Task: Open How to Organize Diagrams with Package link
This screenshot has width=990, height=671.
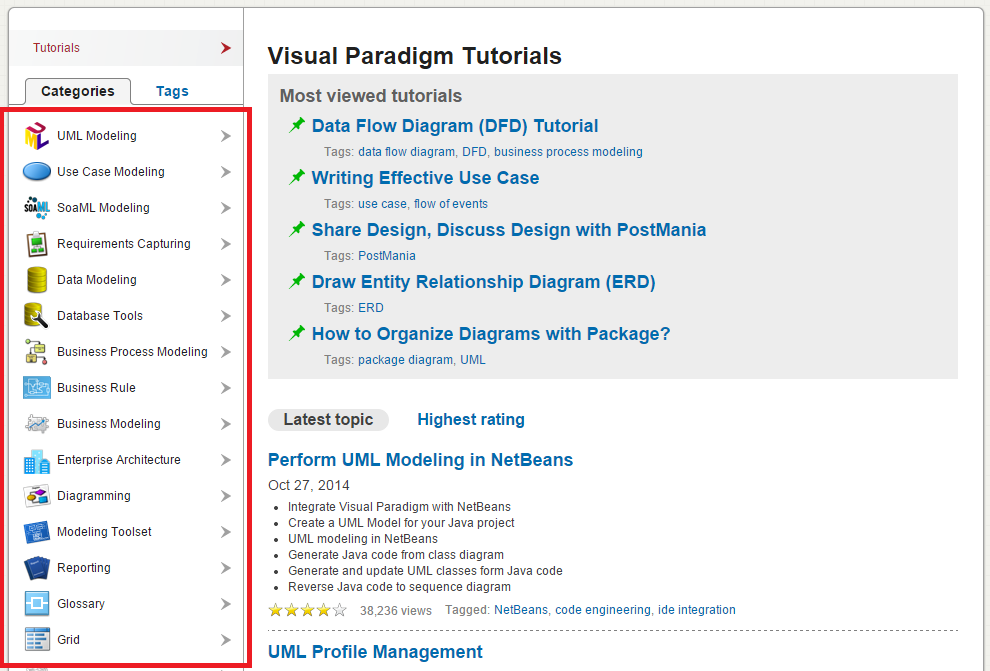Action: pos(491,333)
